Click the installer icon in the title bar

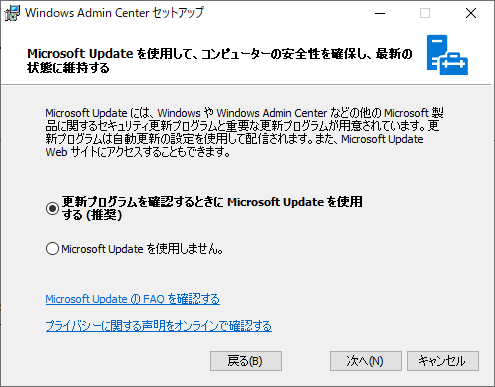pos(12,13)
